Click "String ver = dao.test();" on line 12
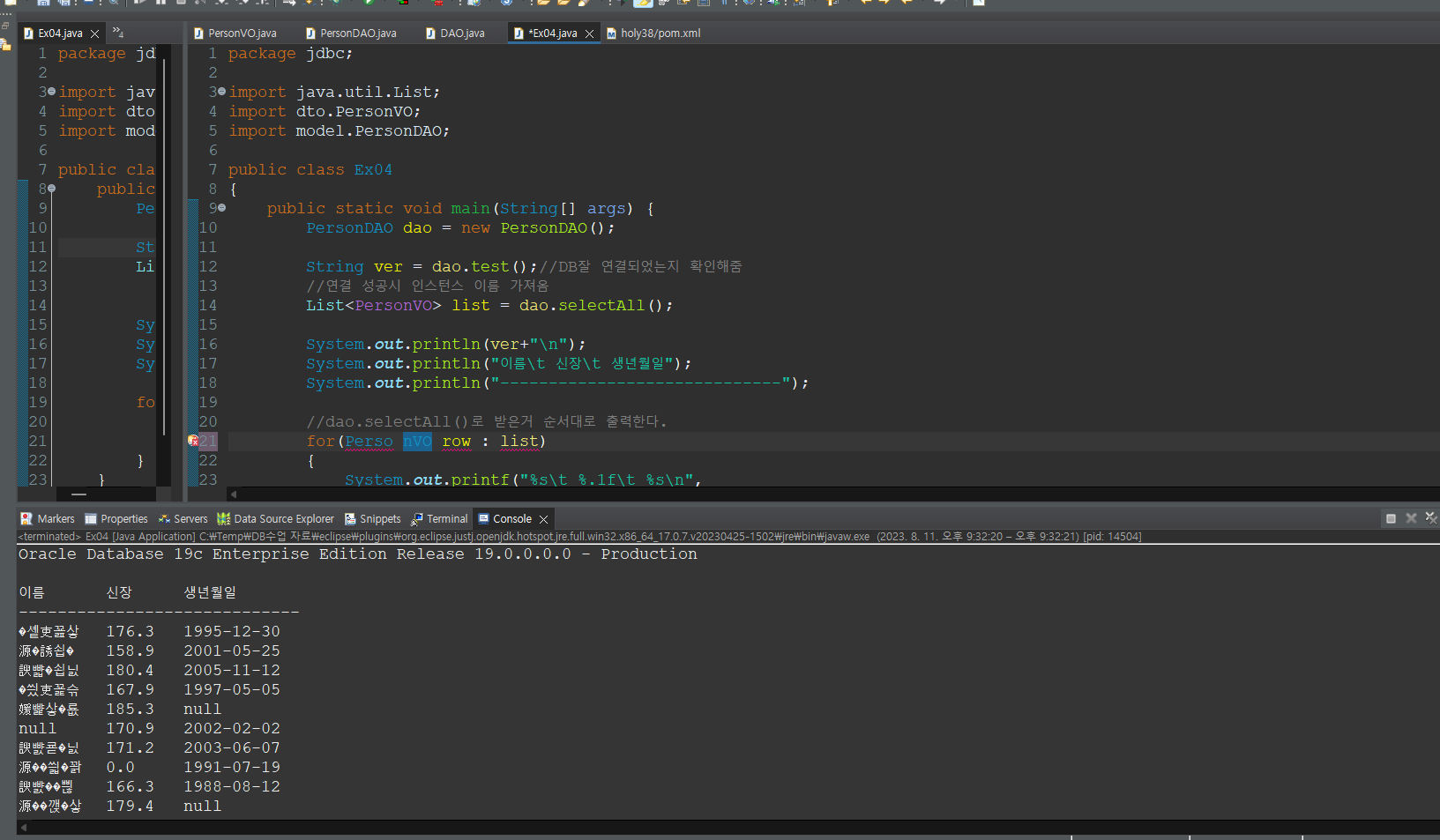This screenshot has height=840, width=1440. [422, 267]
